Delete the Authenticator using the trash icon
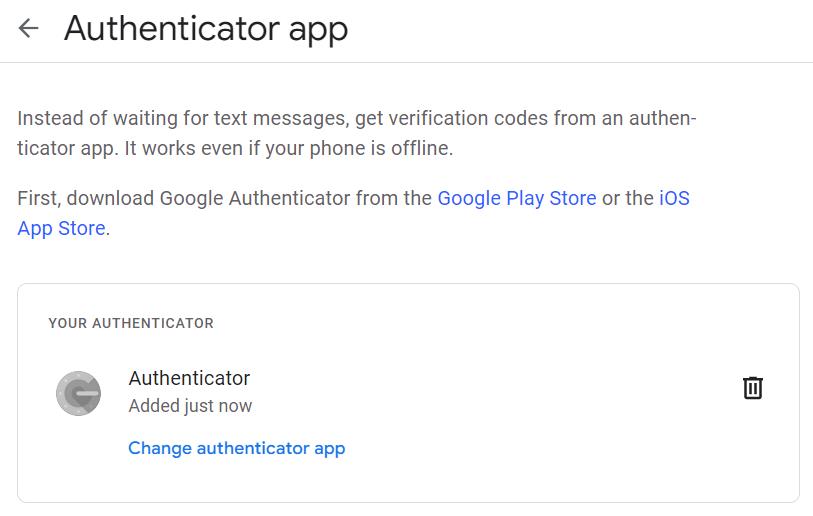The image size is (813, 516). pyautogui.click(x=752, y=388)
